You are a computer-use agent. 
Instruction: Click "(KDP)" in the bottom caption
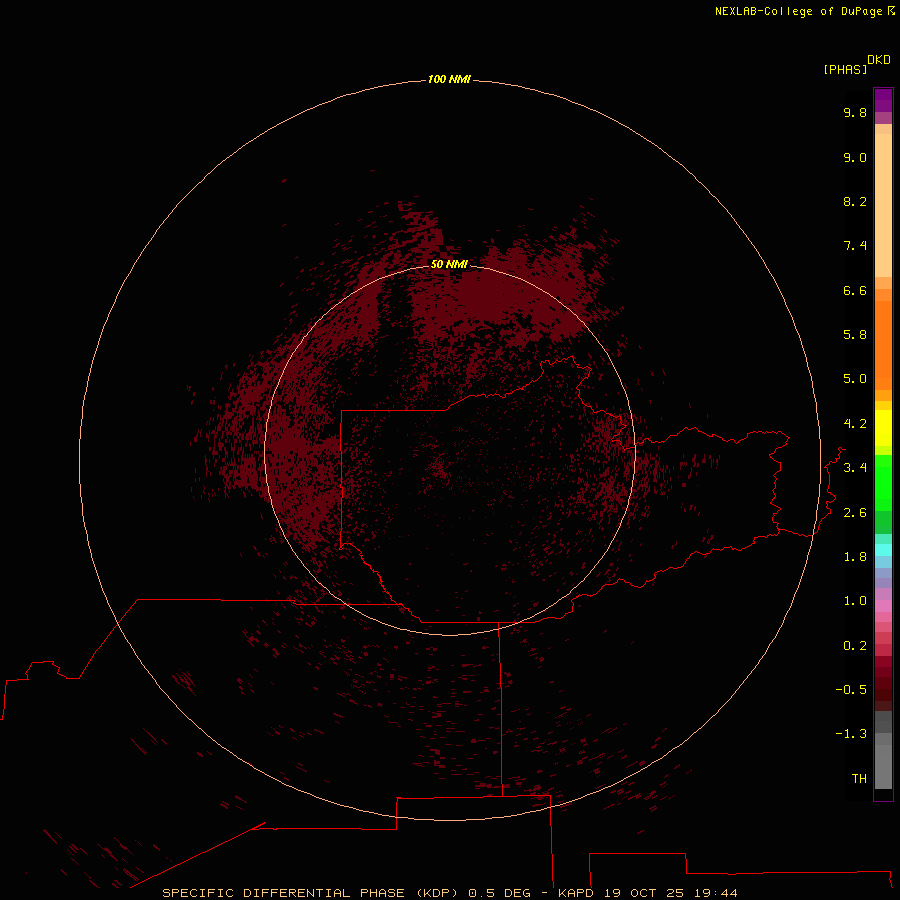tap(437, 893)
